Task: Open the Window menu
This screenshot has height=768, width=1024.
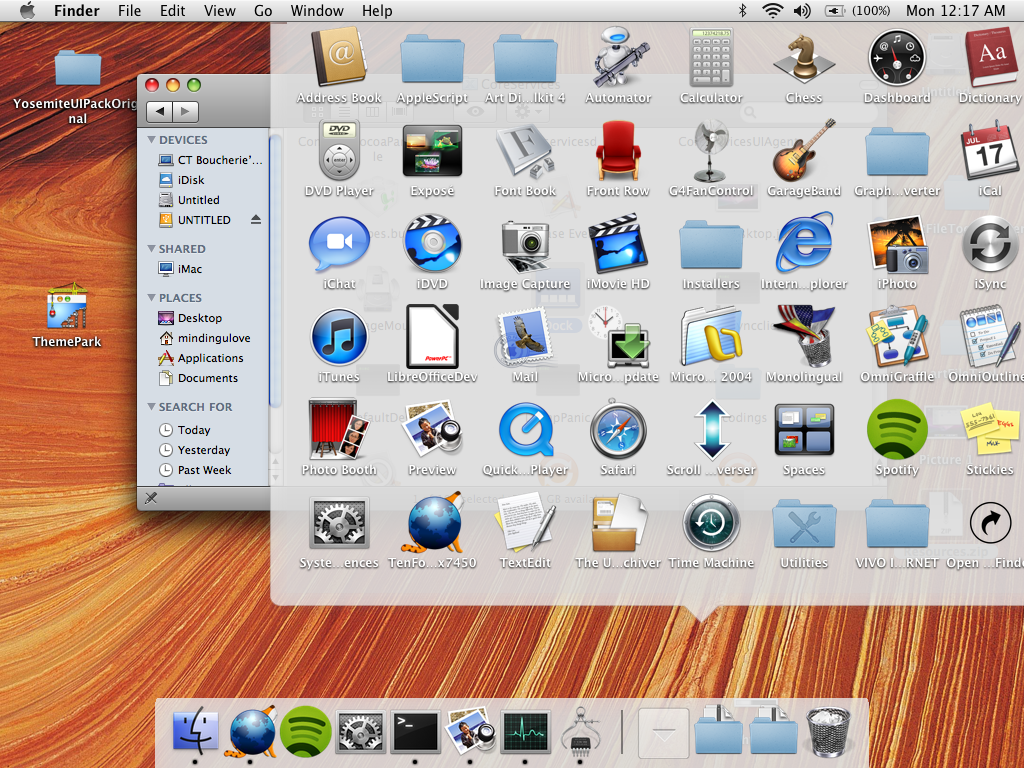Action: coord(317,10)
